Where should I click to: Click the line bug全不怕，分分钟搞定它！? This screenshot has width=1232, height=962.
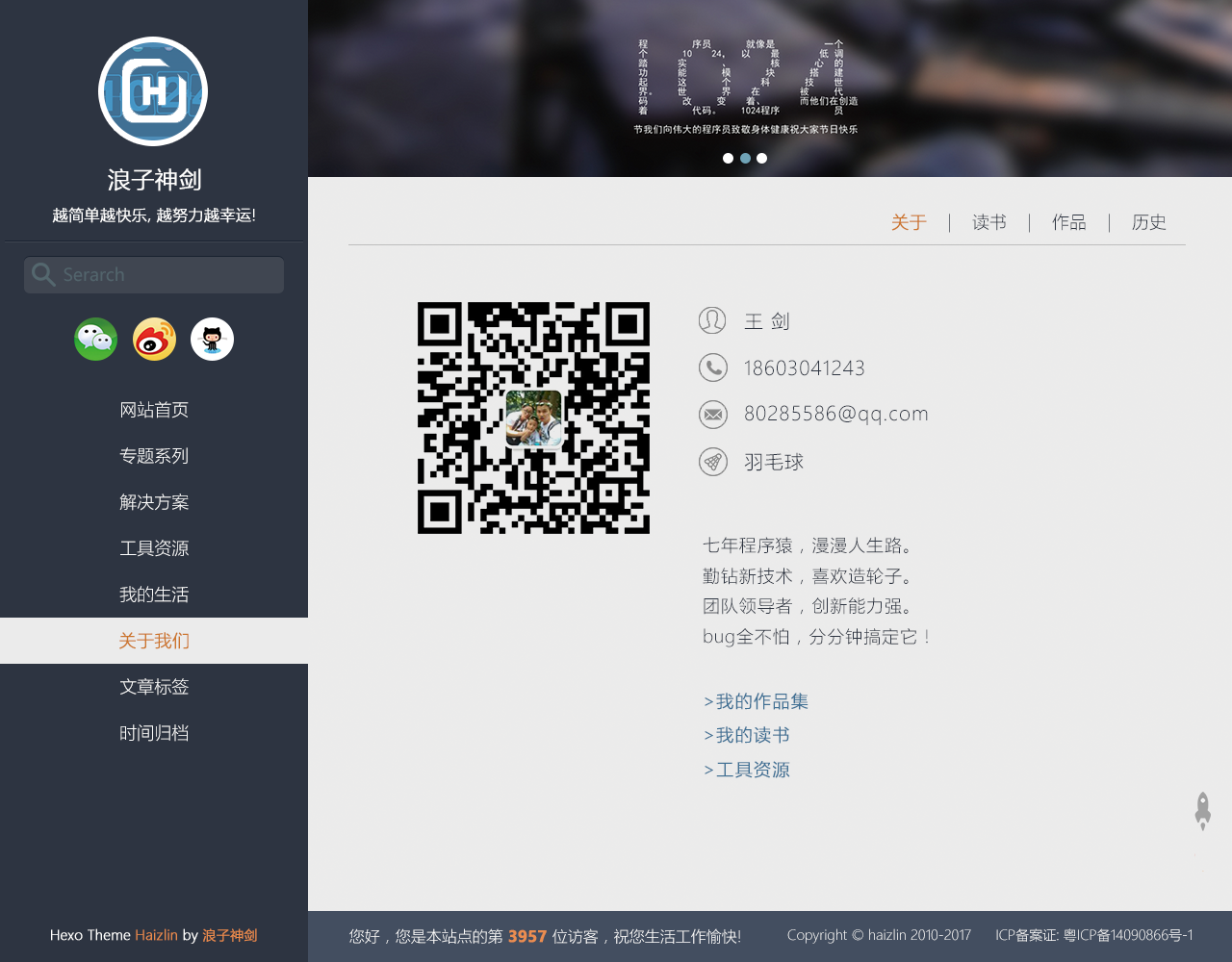click(x=817, y=637)
